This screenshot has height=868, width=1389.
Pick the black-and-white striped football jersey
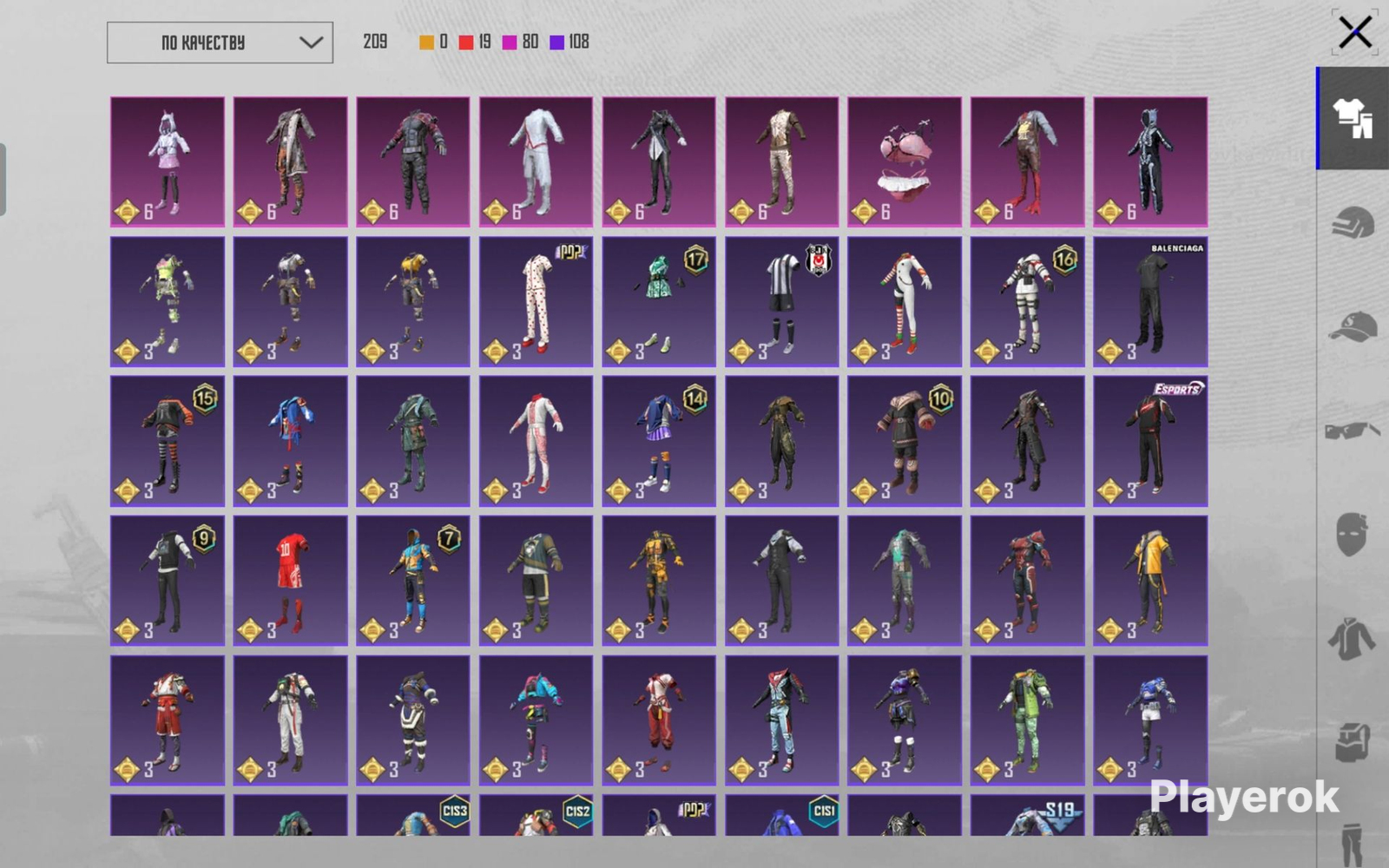tap(781, 302)
